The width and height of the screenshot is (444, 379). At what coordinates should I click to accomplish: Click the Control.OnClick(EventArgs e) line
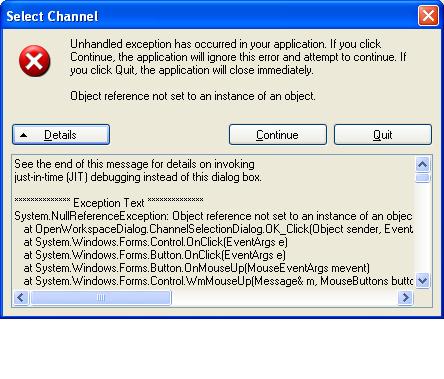tap(155, 242)
